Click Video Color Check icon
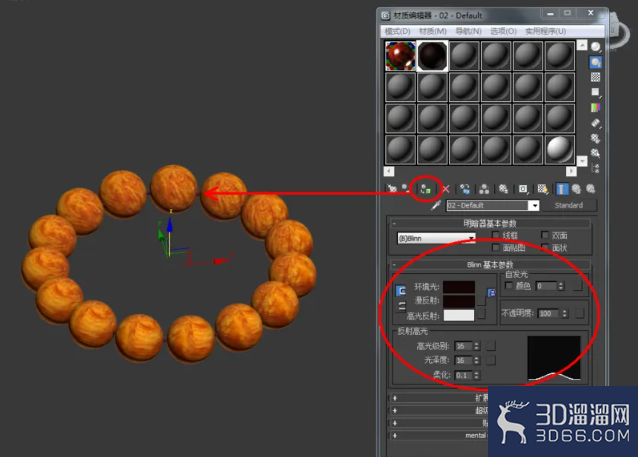638x457 pixels. pyautogui.click(x=596, y=107)
